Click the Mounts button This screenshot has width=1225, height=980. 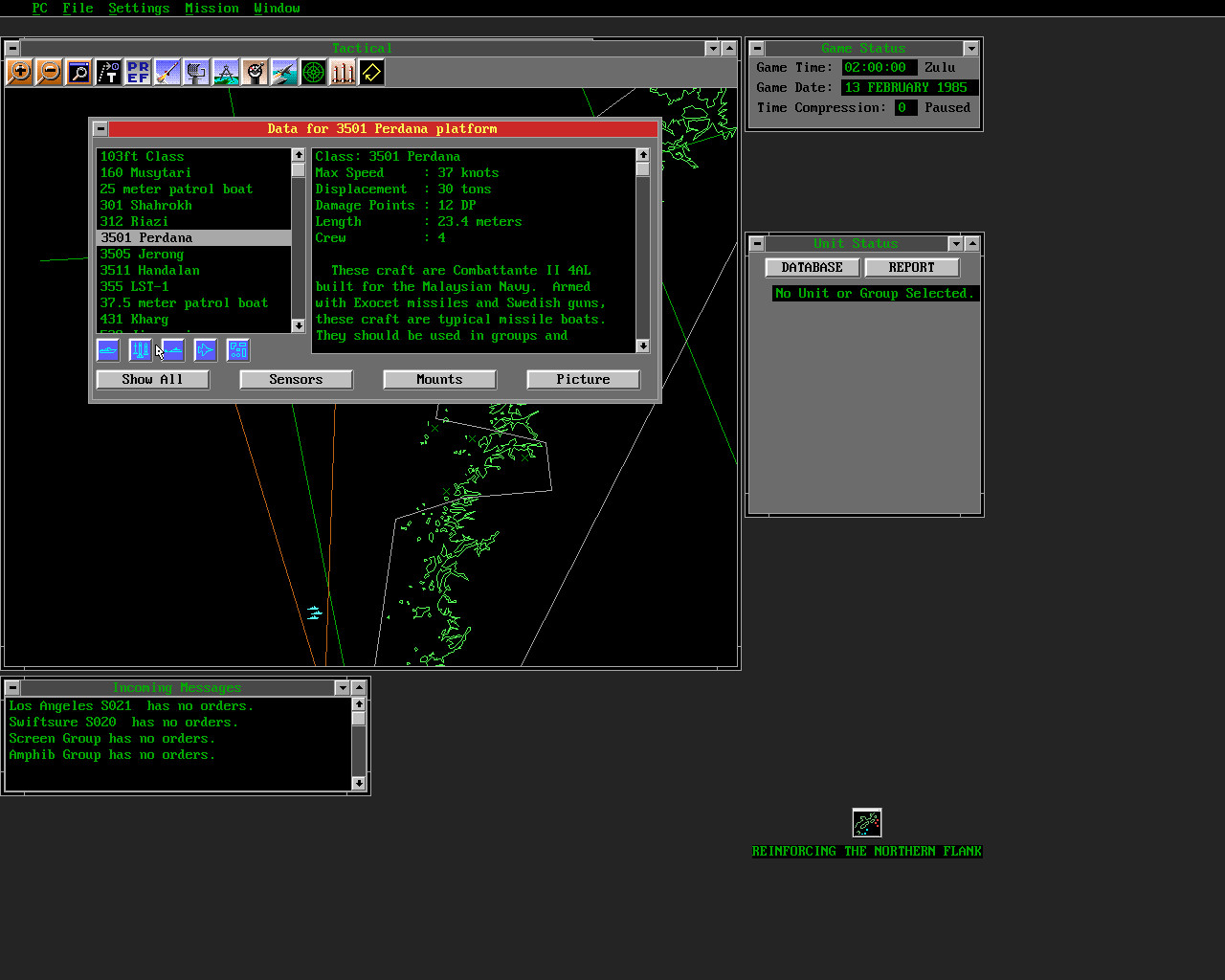[440, 380]
